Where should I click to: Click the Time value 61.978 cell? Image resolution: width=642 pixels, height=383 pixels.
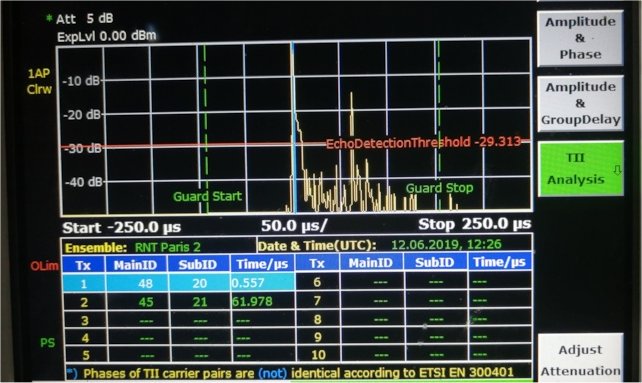click(x=262, y=302)
